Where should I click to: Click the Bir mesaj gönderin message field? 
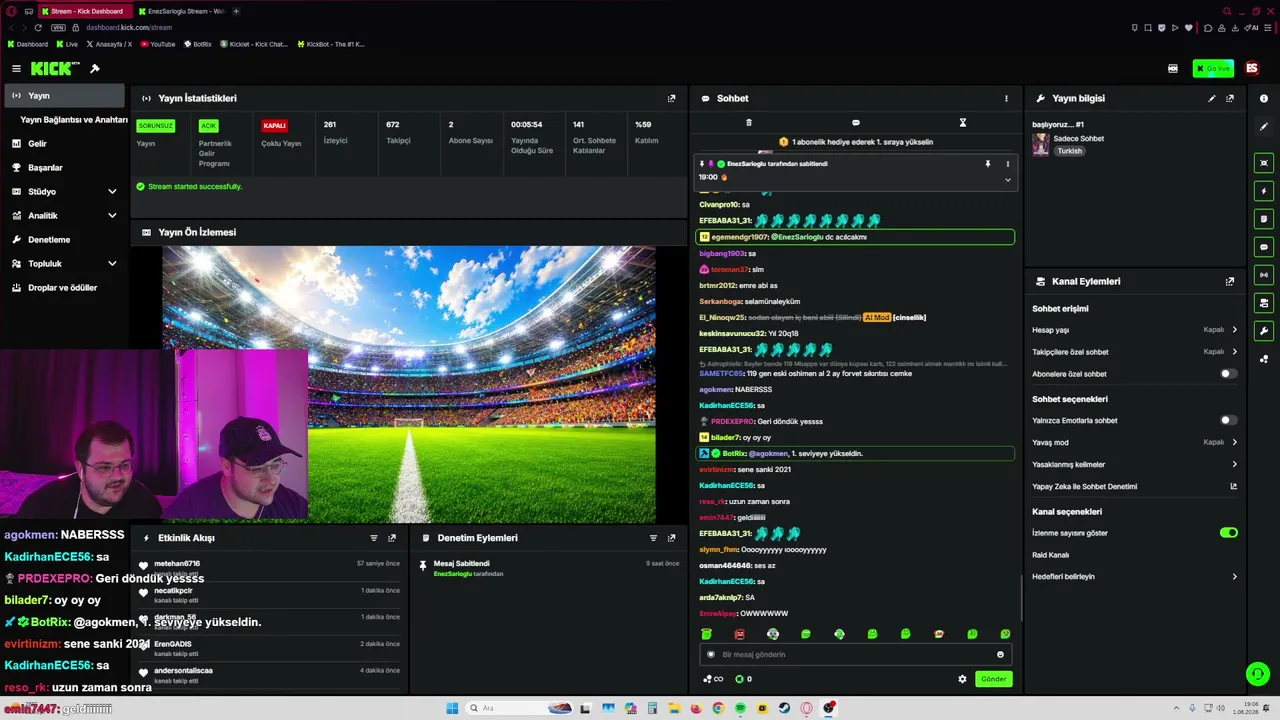coord(855,655)
